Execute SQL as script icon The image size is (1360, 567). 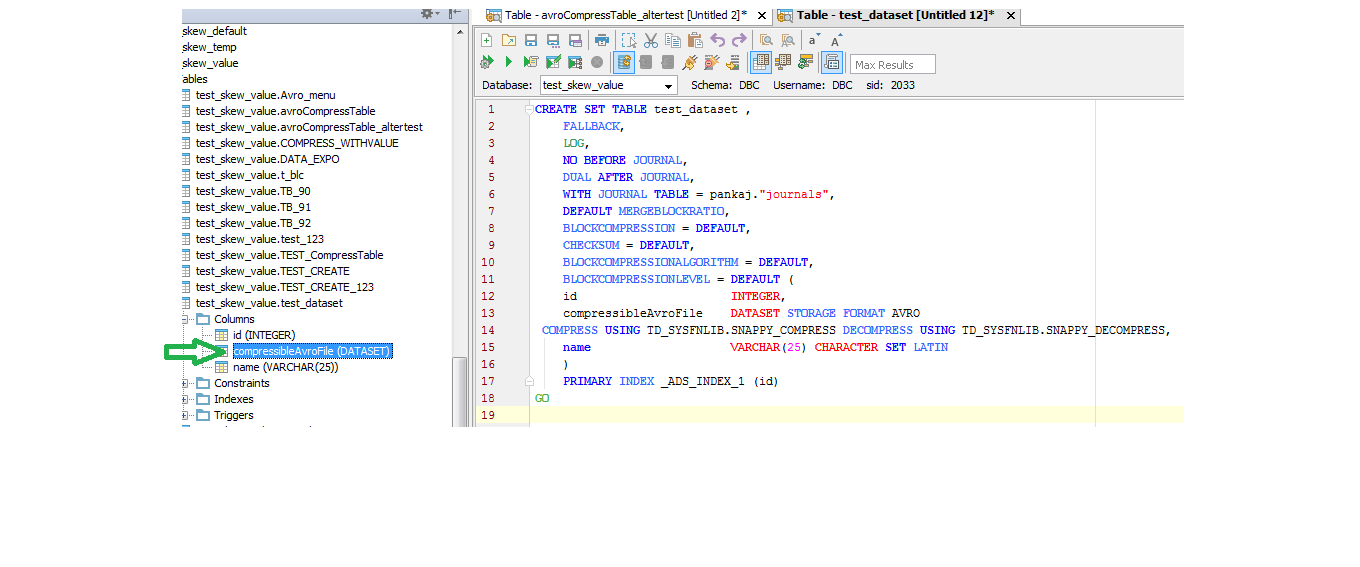(x=531, y=62)
